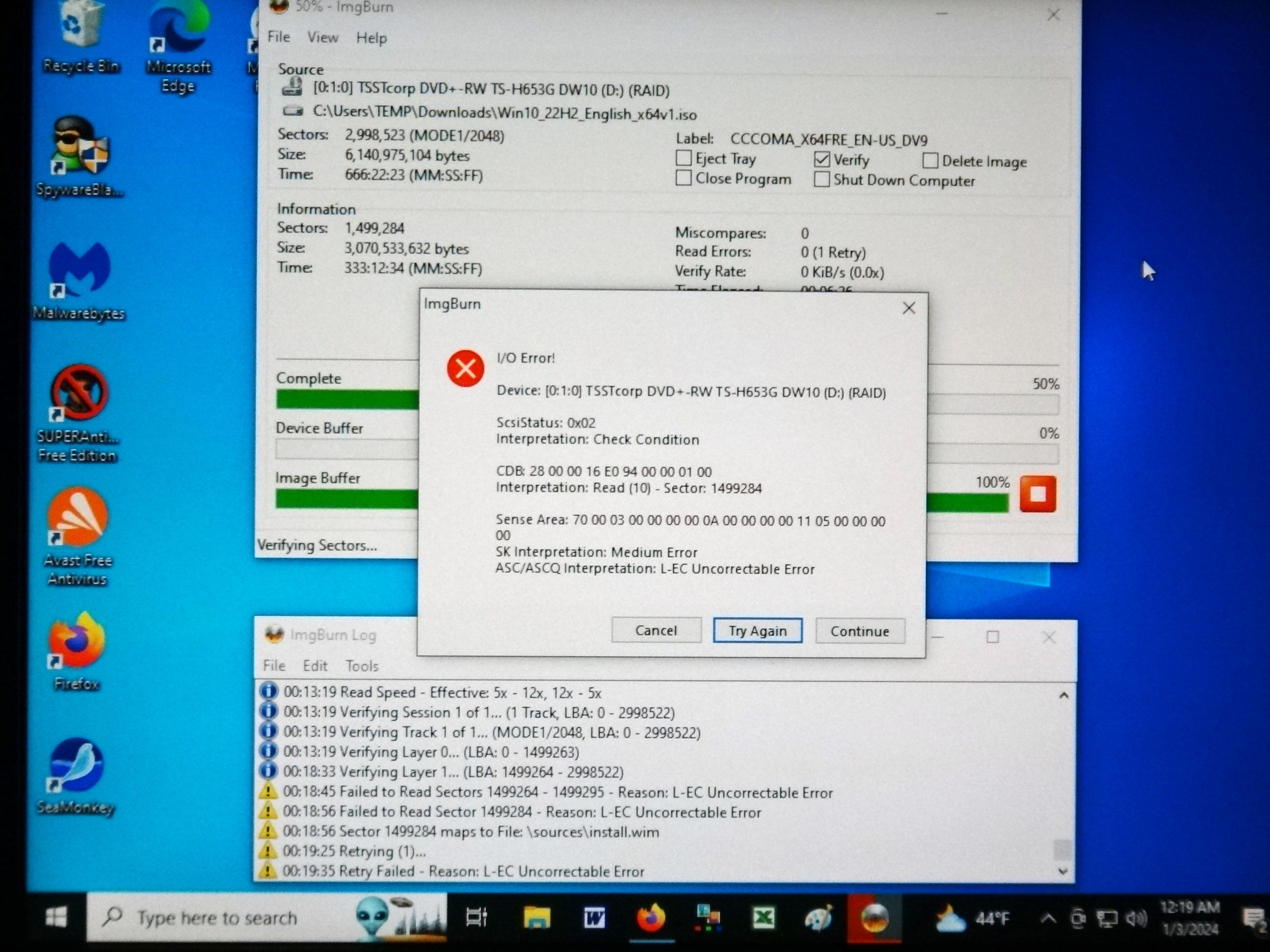
Task: Click the Windows Start button
Action: (56, 917)
